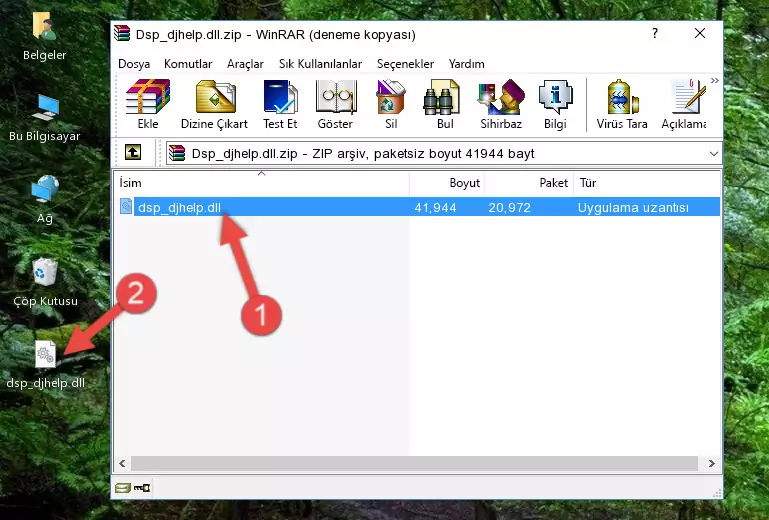Open the Yardım menu
This screenshot has height=520, width=769.
(x=466, y=64)
